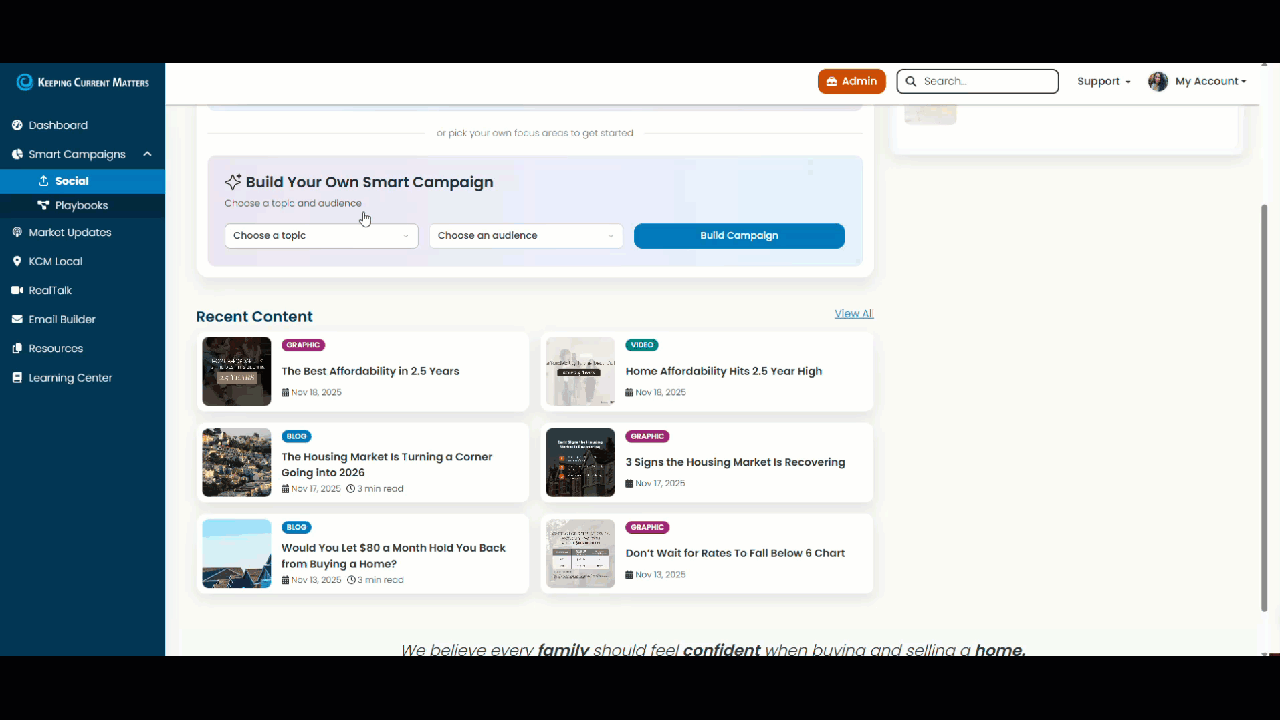Collapse the Smart Campaigns section chevron
This screenshot has height=720, width=1280.
[147, 154]
